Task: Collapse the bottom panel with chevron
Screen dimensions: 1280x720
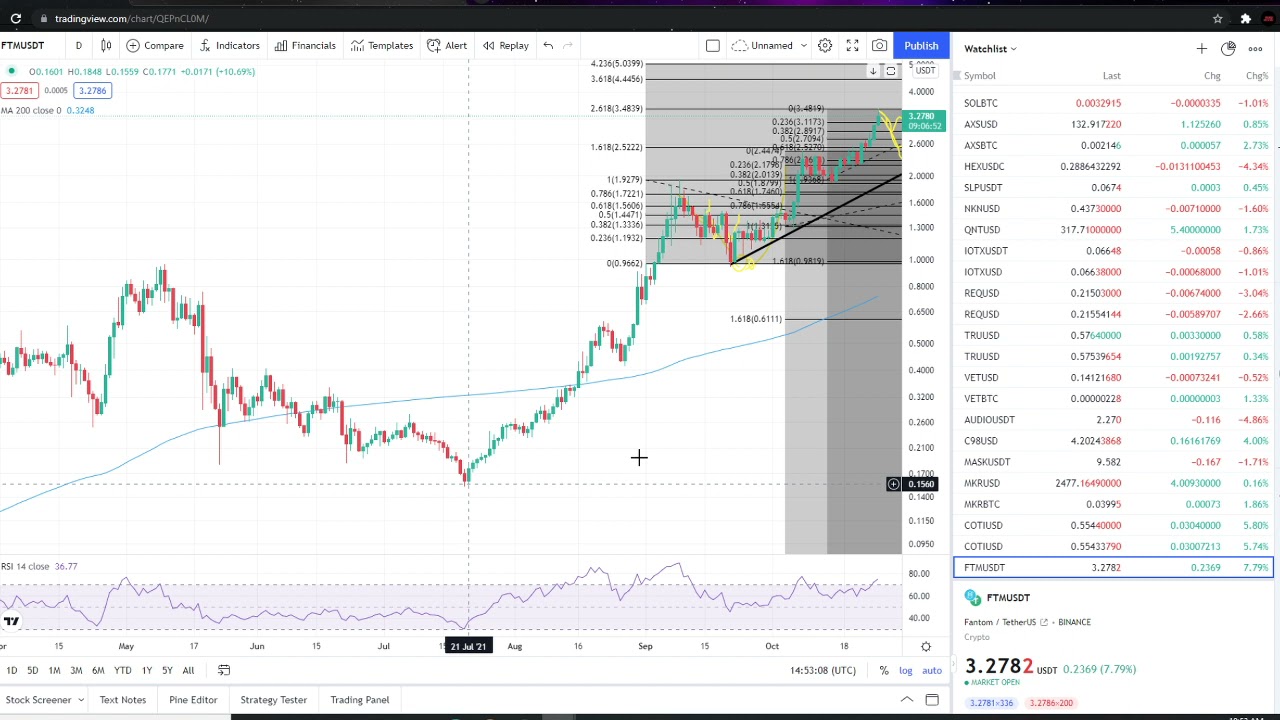Action: point(906,699)
